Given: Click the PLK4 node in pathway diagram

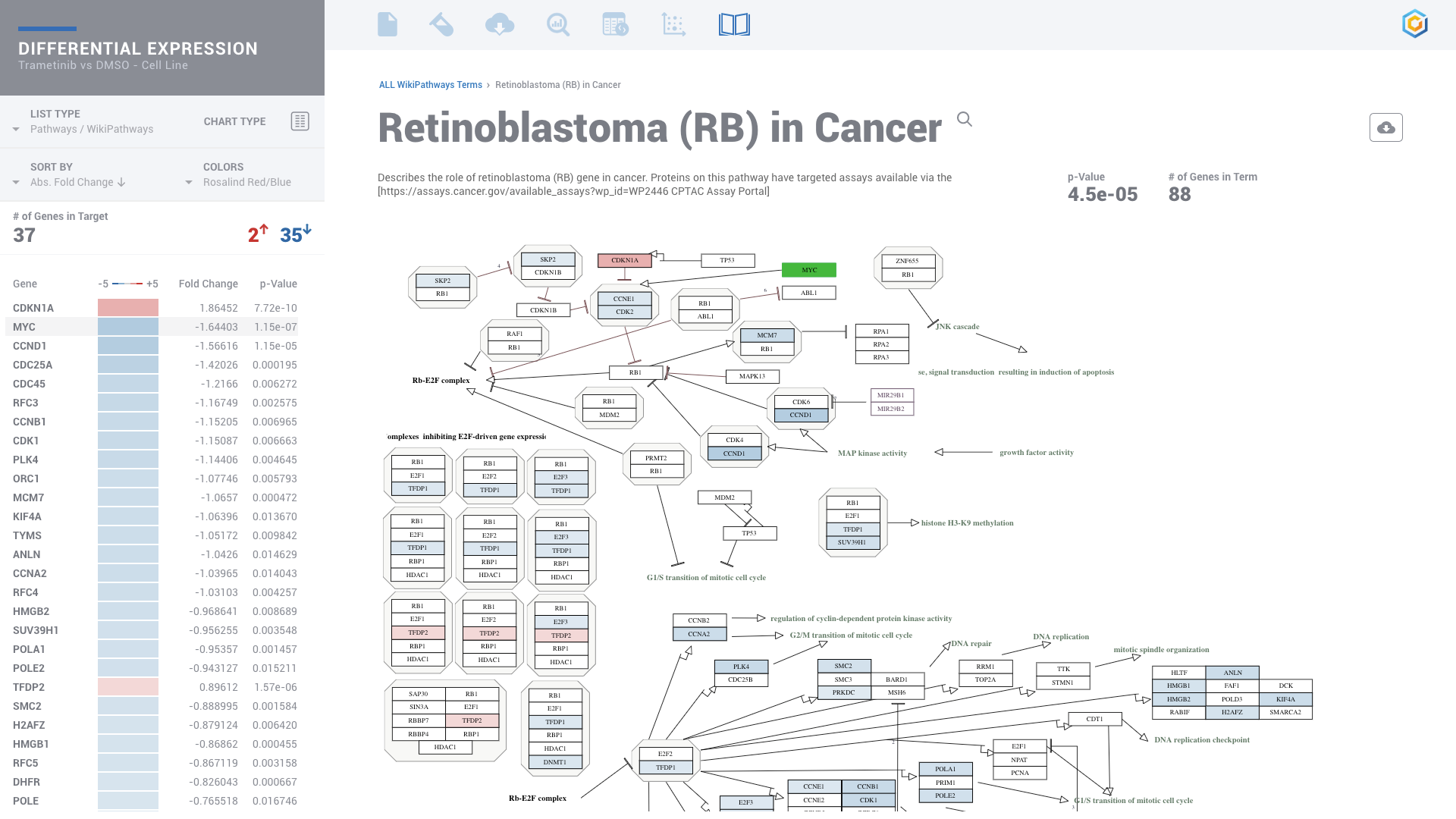Looking at the screenshot, I should [x=741, y=667].
